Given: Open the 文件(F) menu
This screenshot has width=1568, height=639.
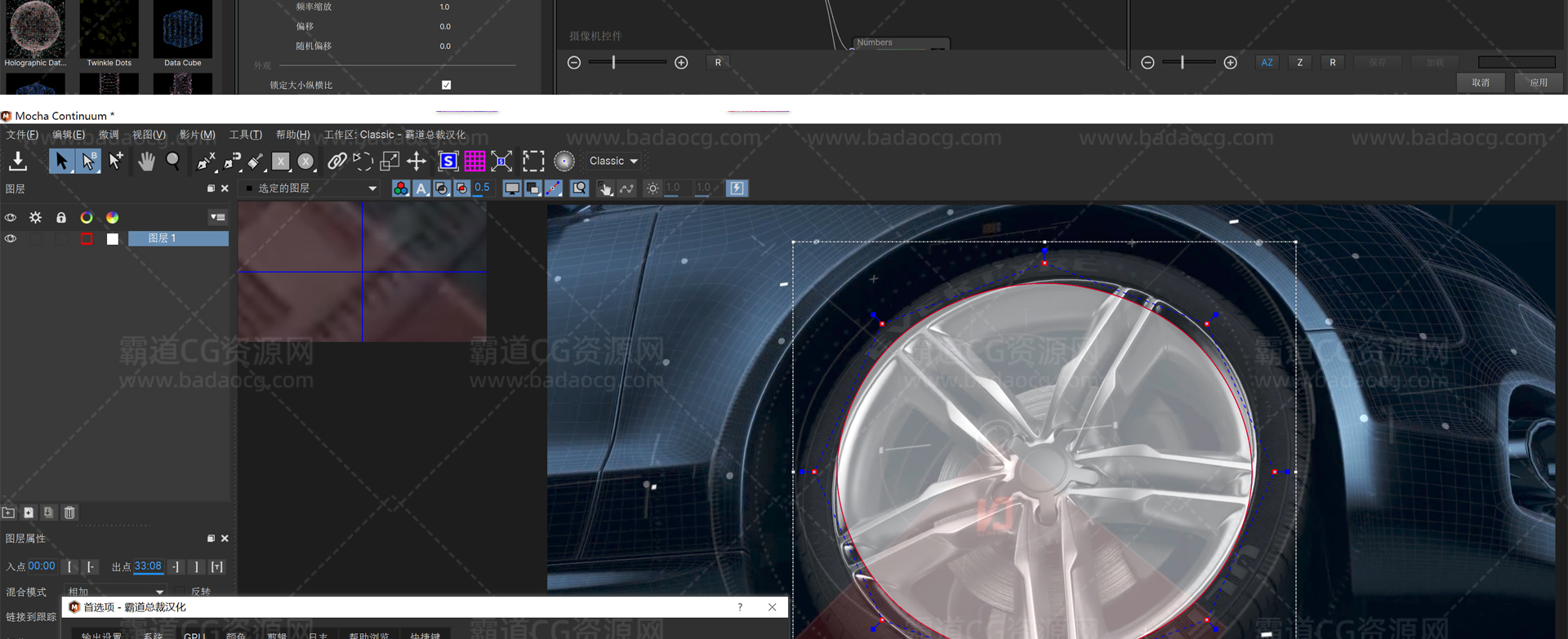Looking at the screenshot, I should point(22,135).
